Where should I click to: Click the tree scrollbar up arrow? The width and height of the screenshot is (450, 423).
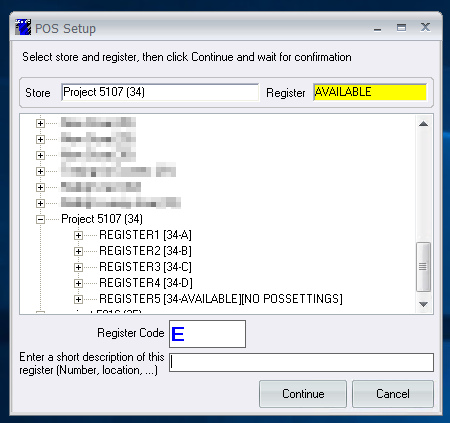point(423,124)
